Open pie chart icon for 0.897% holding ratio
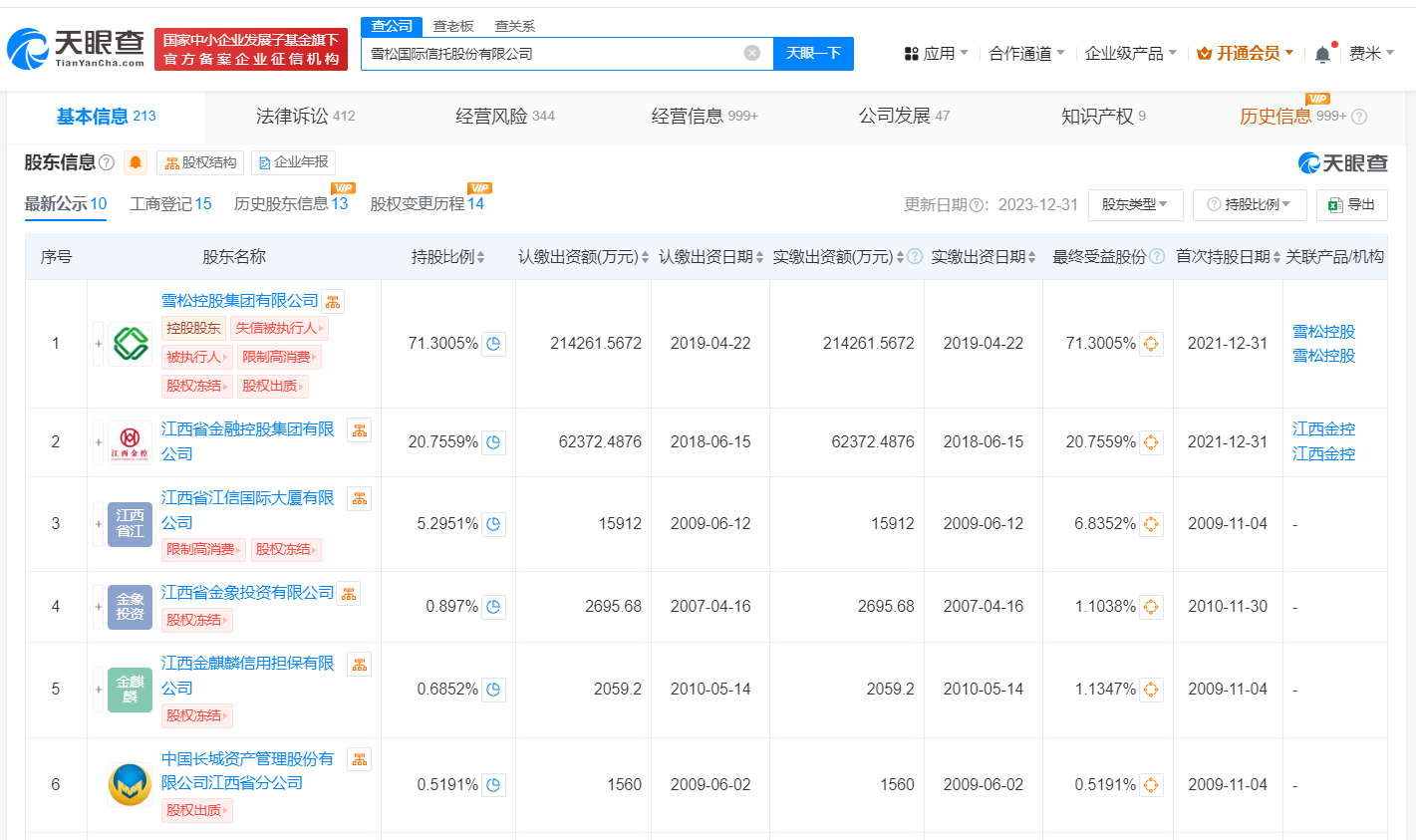 tap(493, 607)
